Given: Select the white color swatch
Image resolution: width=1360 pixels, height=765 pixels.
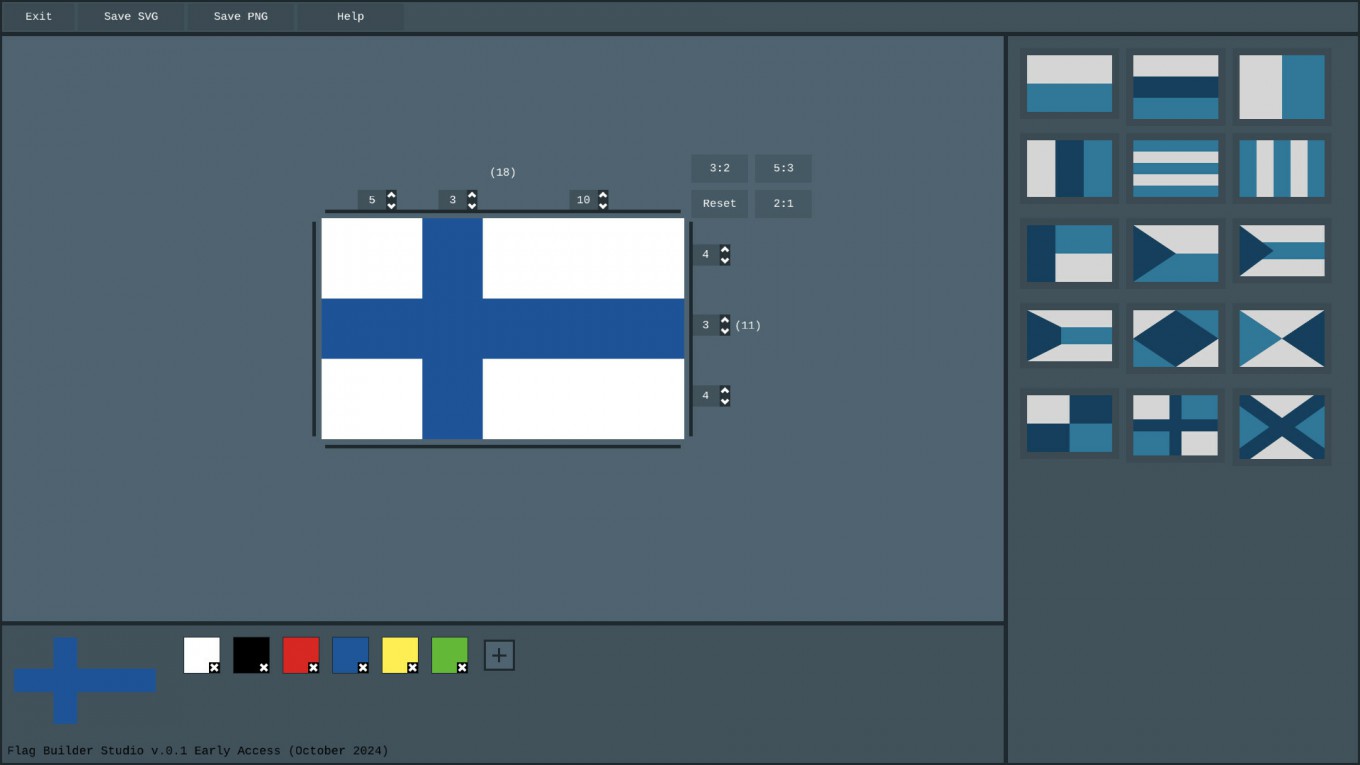Looking at the screenshot, I should click(x=201, y=655).
